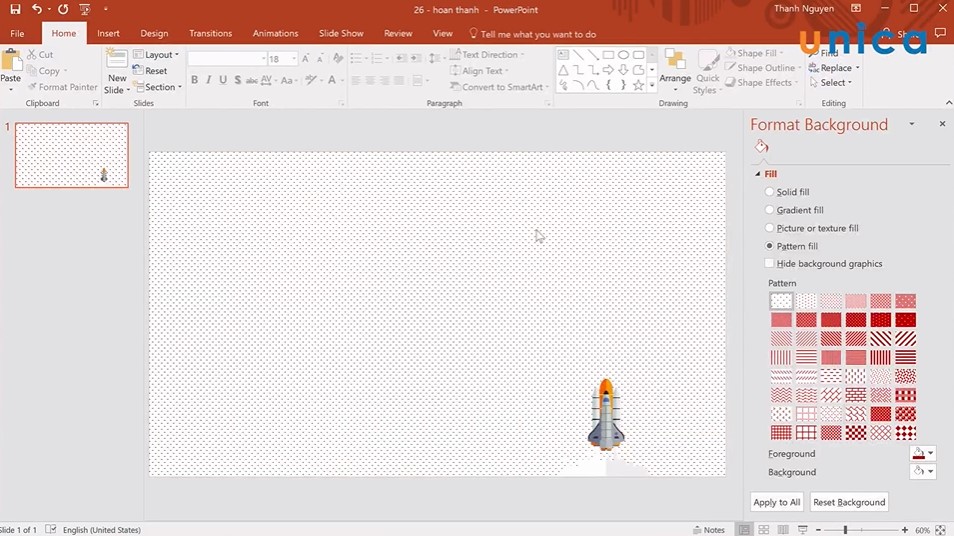Click the Reset Background button
Viewport: 954px width, 536px height.
point(848,502)
